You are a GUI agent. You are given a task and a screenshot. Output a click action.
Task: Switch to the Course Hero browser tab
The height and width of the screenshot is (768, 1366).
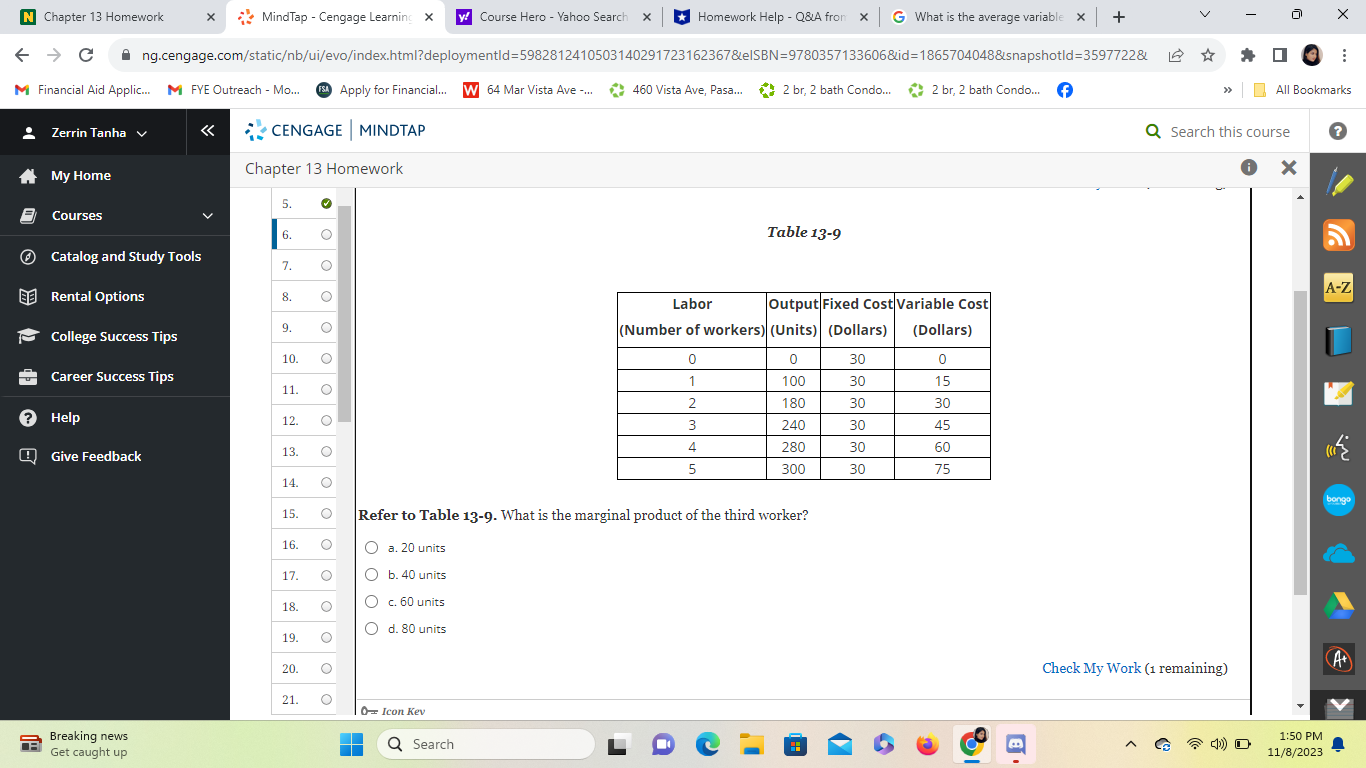548,16
